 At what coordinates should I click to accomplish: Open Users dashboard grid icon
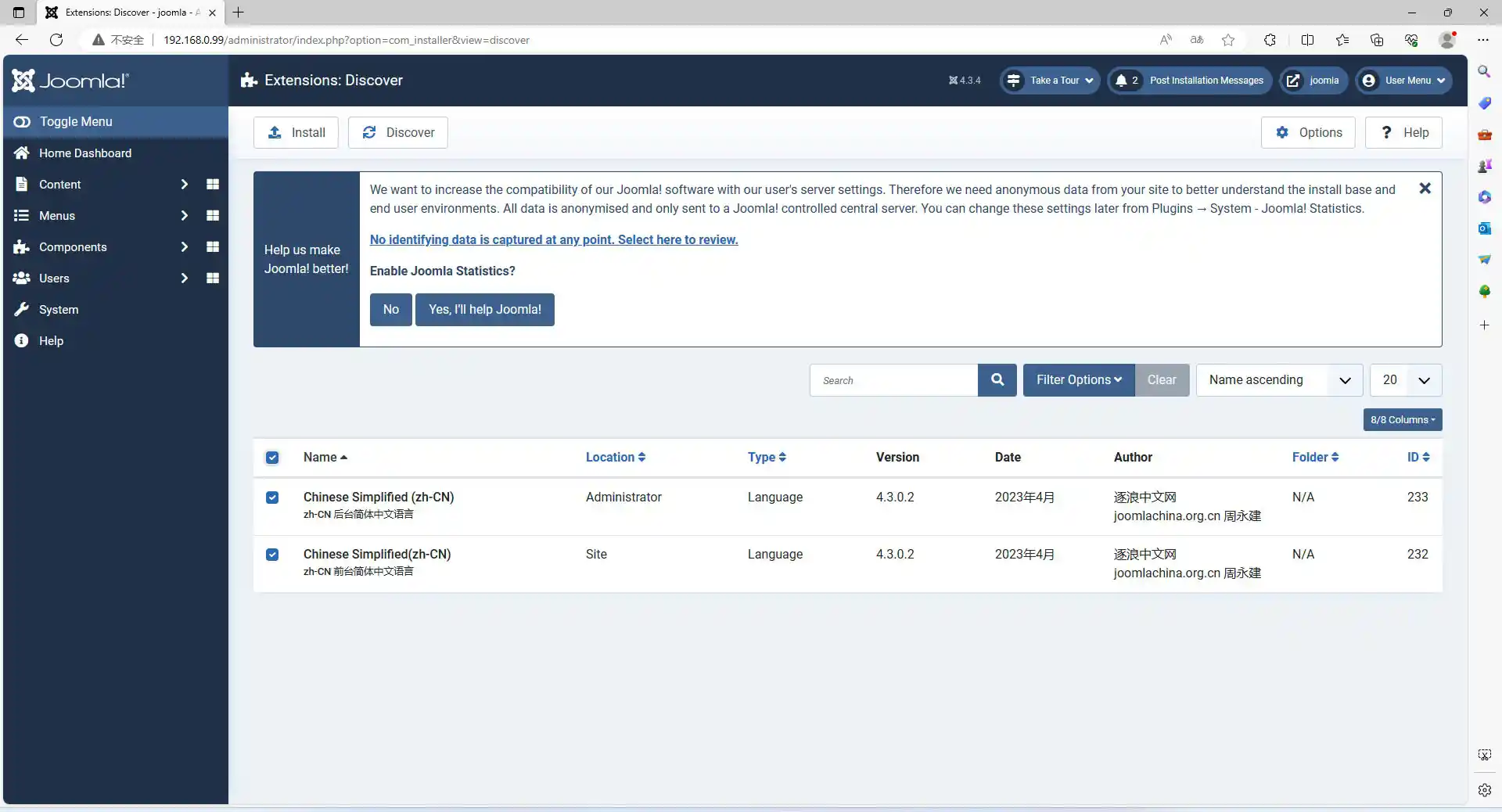coord(212,278)
